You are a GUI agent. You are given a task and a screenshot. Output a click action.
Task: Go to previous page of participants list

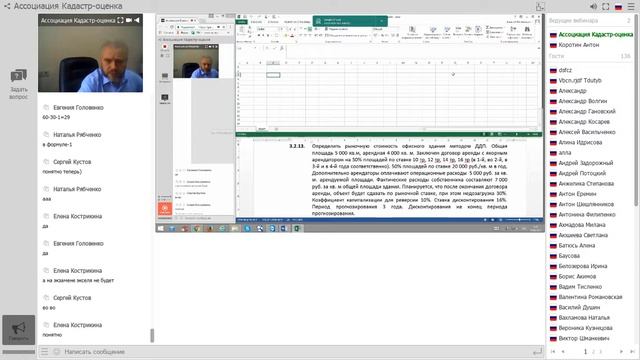tap(563, 351)
